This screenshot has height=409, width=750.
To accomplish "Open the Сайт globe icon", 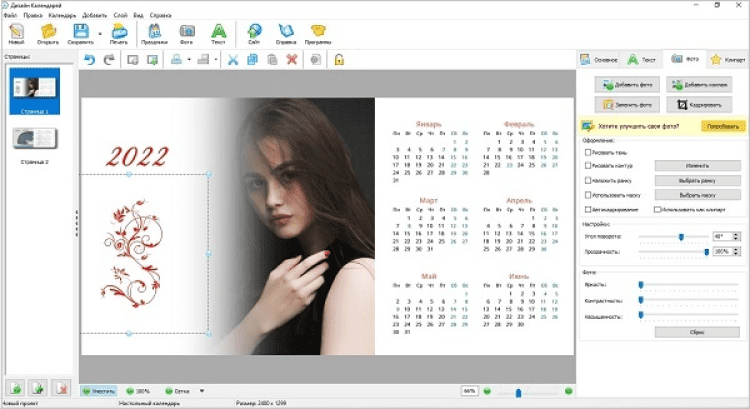I will 254,32.
